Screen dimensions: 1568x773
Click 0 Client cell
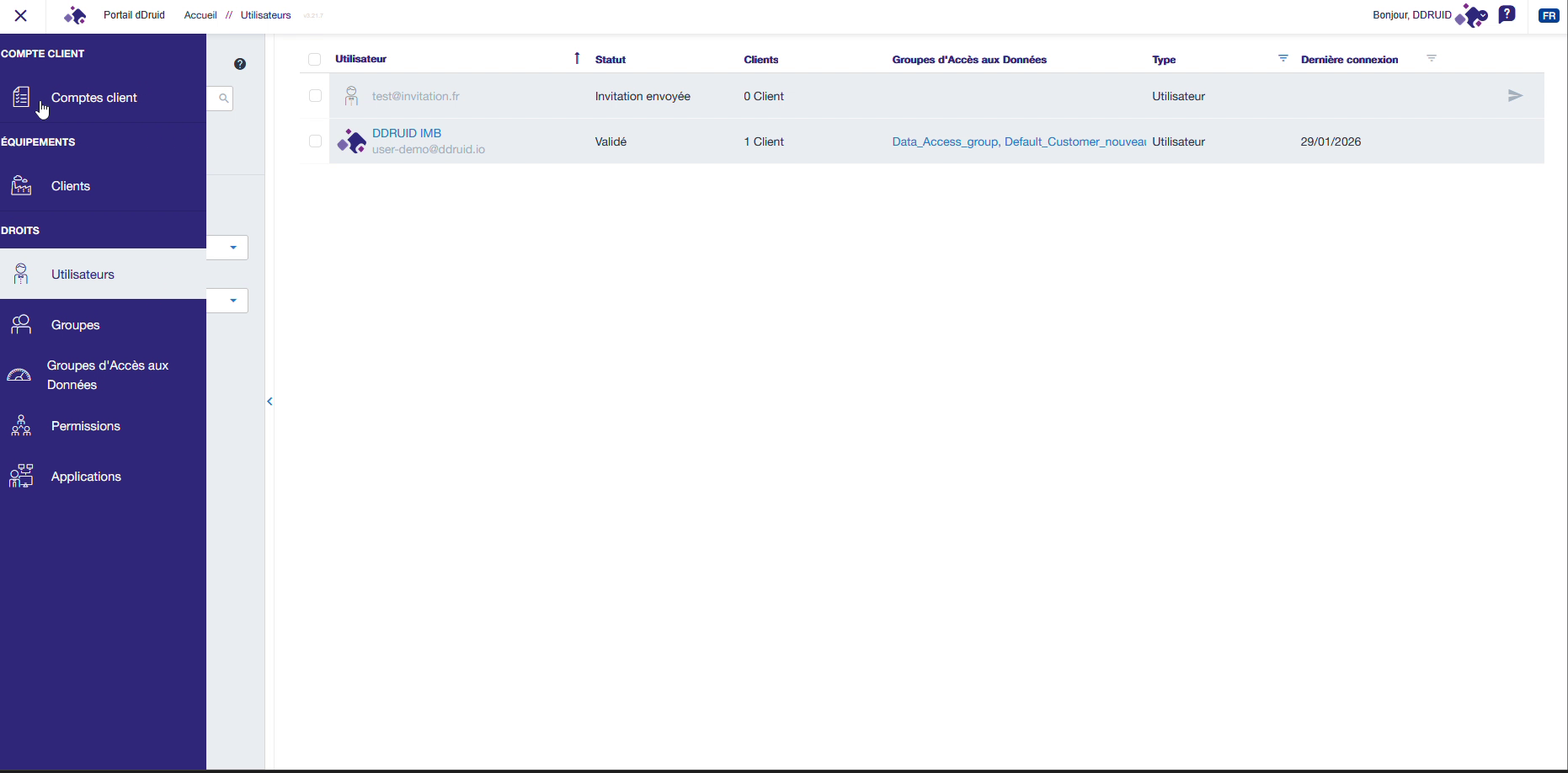tap(764, 96)
